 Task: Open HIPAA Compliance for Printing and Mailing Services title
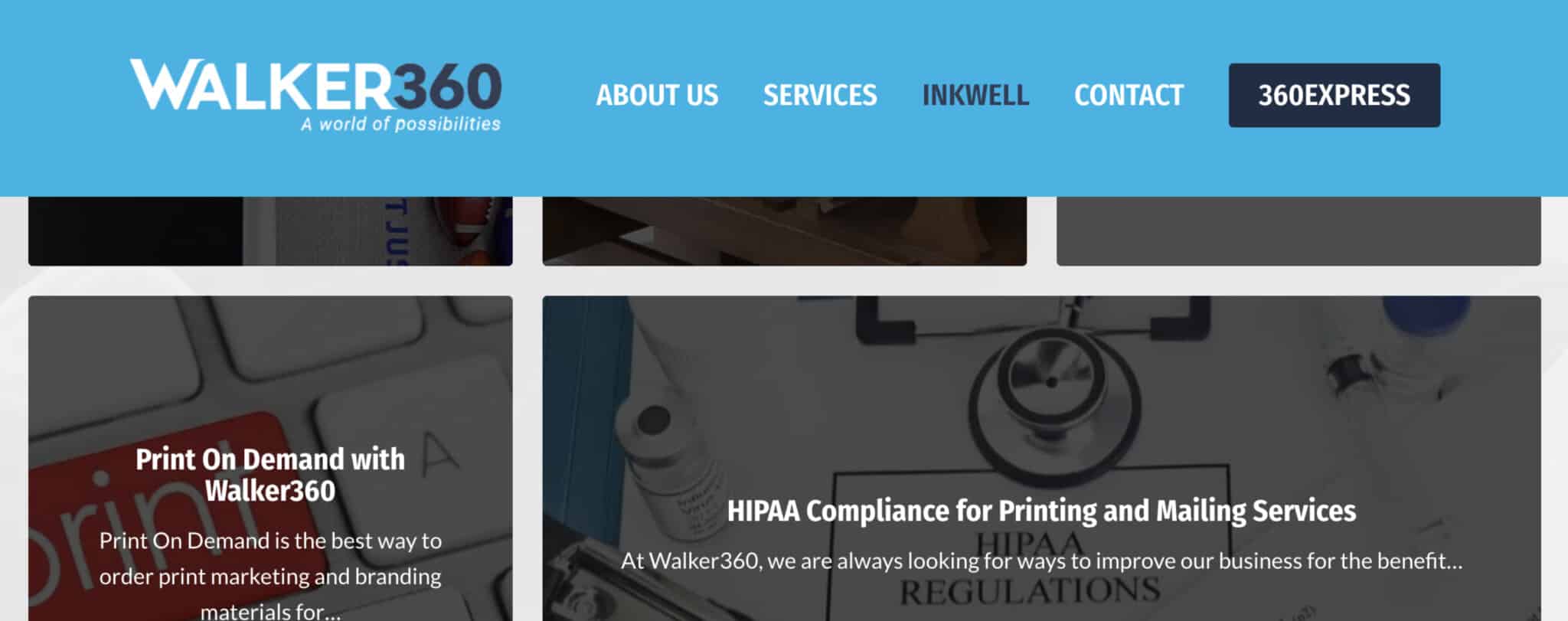pos(1041,511)
